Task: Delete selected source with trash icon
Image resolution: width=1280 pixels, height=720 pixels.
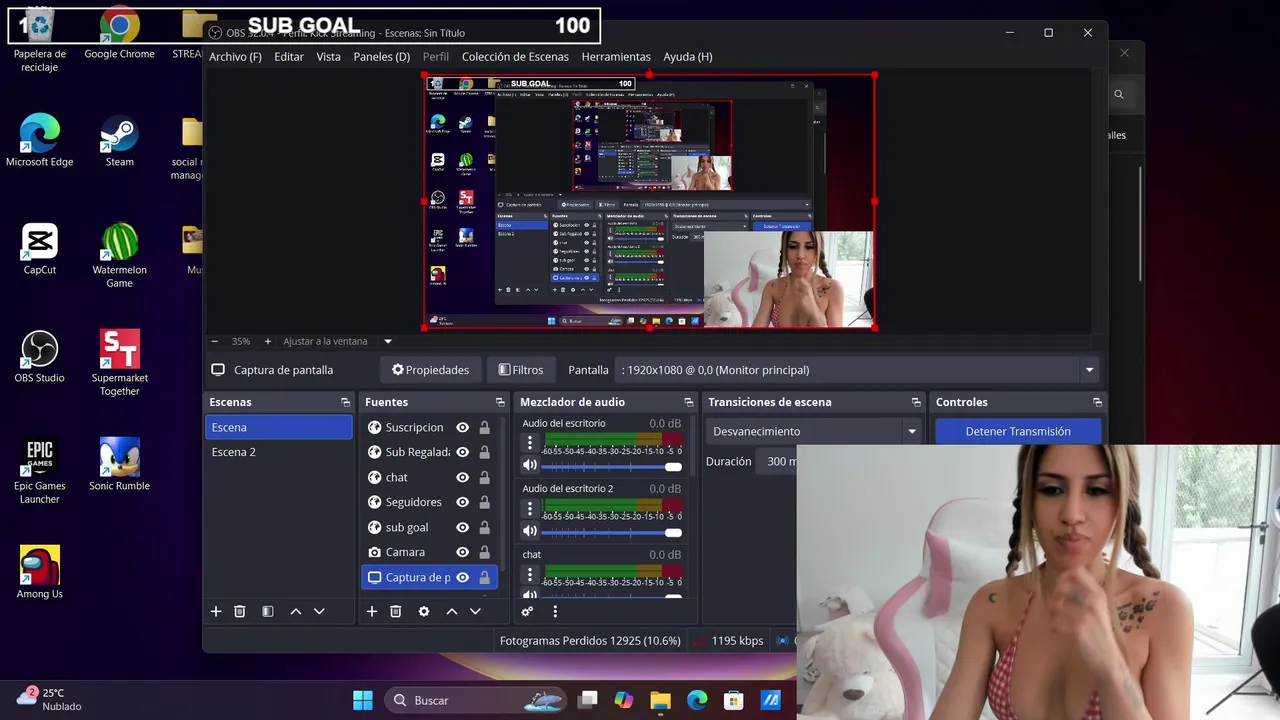Action: point(396,611)
